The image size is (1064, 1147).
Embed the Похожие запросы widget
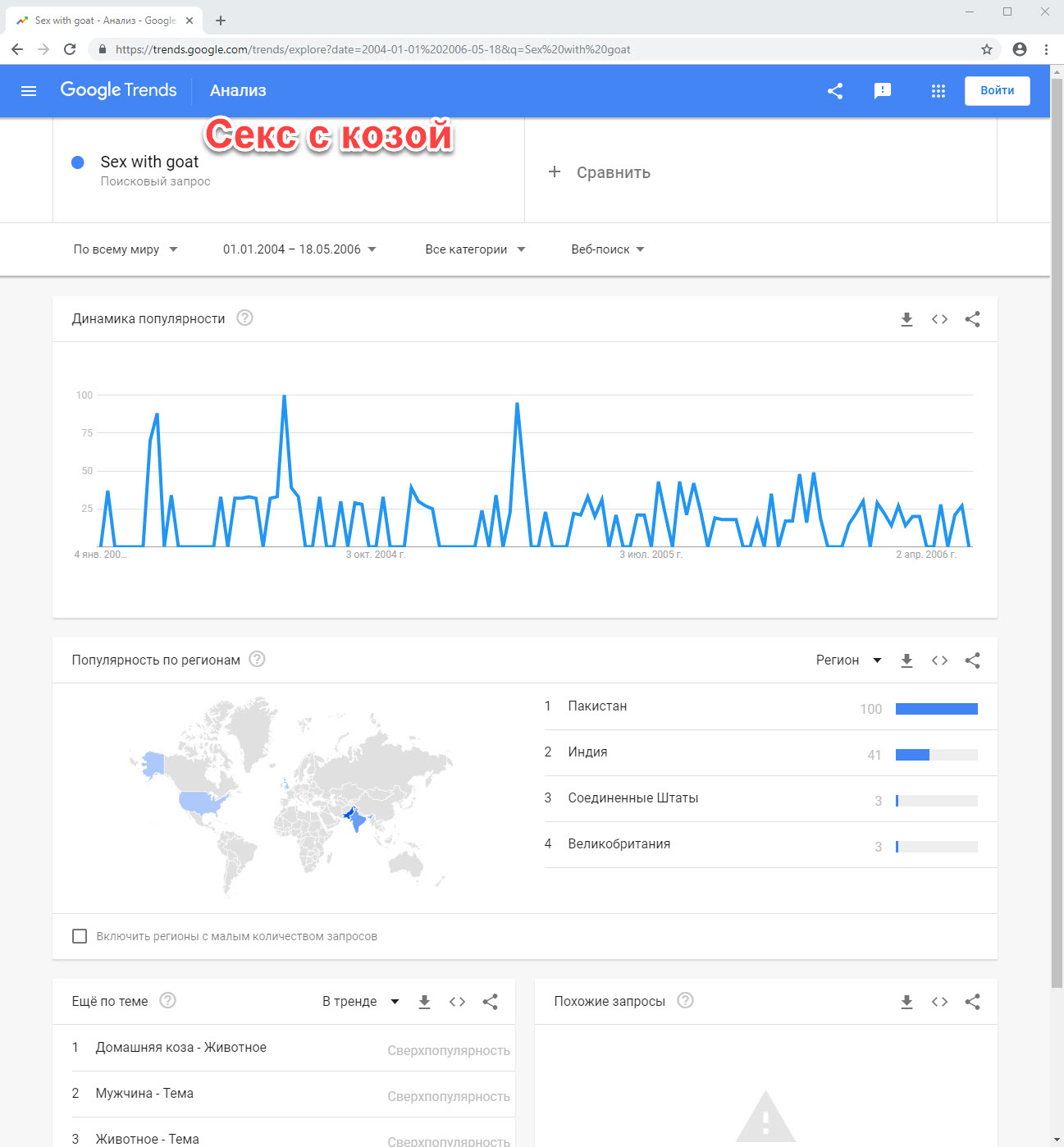coord(939,1002)
